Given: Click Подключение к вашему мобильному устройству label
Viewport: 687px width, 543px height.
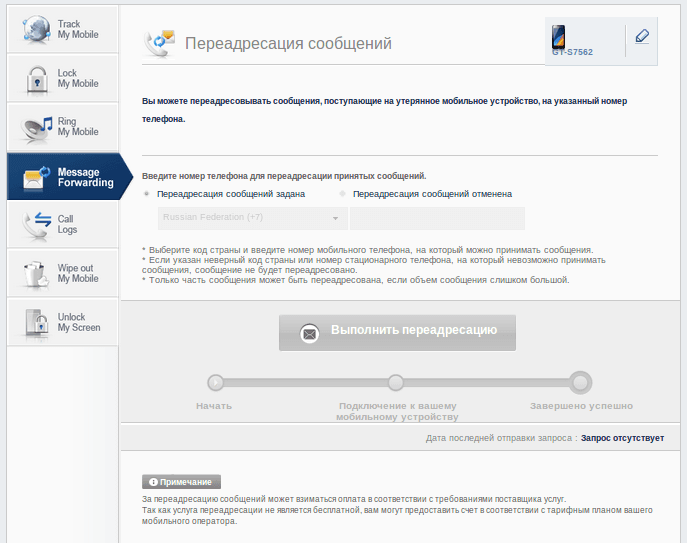Looking at the screenshot, I should 397,412.
